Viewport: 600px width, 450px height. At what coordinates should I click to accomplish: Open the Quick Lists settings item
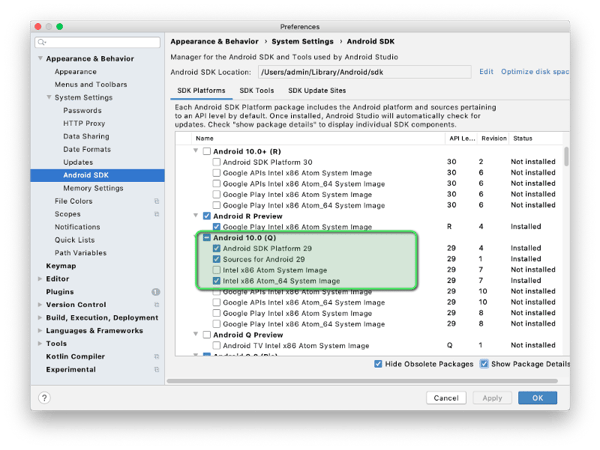75,240
